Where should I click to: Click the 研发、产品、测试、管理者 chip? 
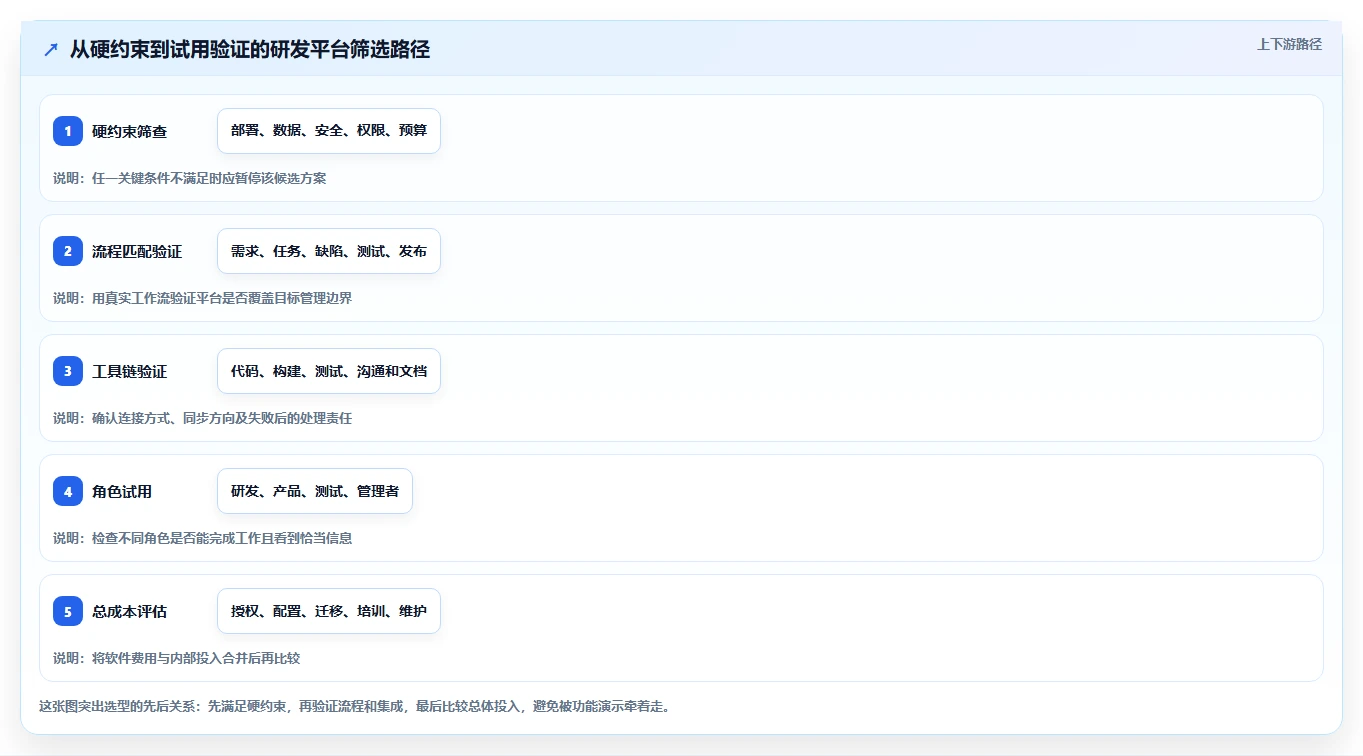315,491
